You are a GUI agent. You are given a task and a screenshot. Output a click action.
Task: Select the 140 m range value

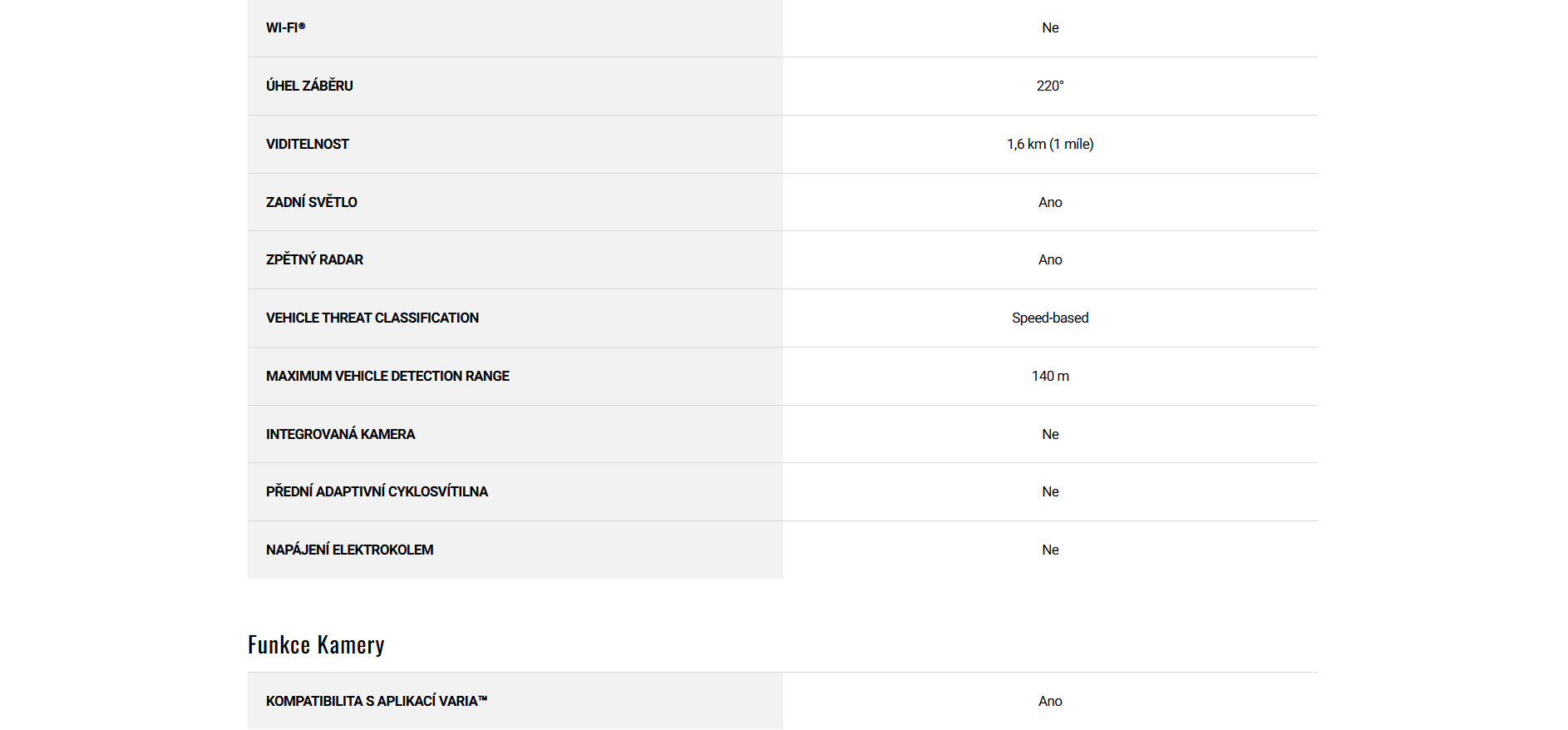click(x=1050, y=376)
